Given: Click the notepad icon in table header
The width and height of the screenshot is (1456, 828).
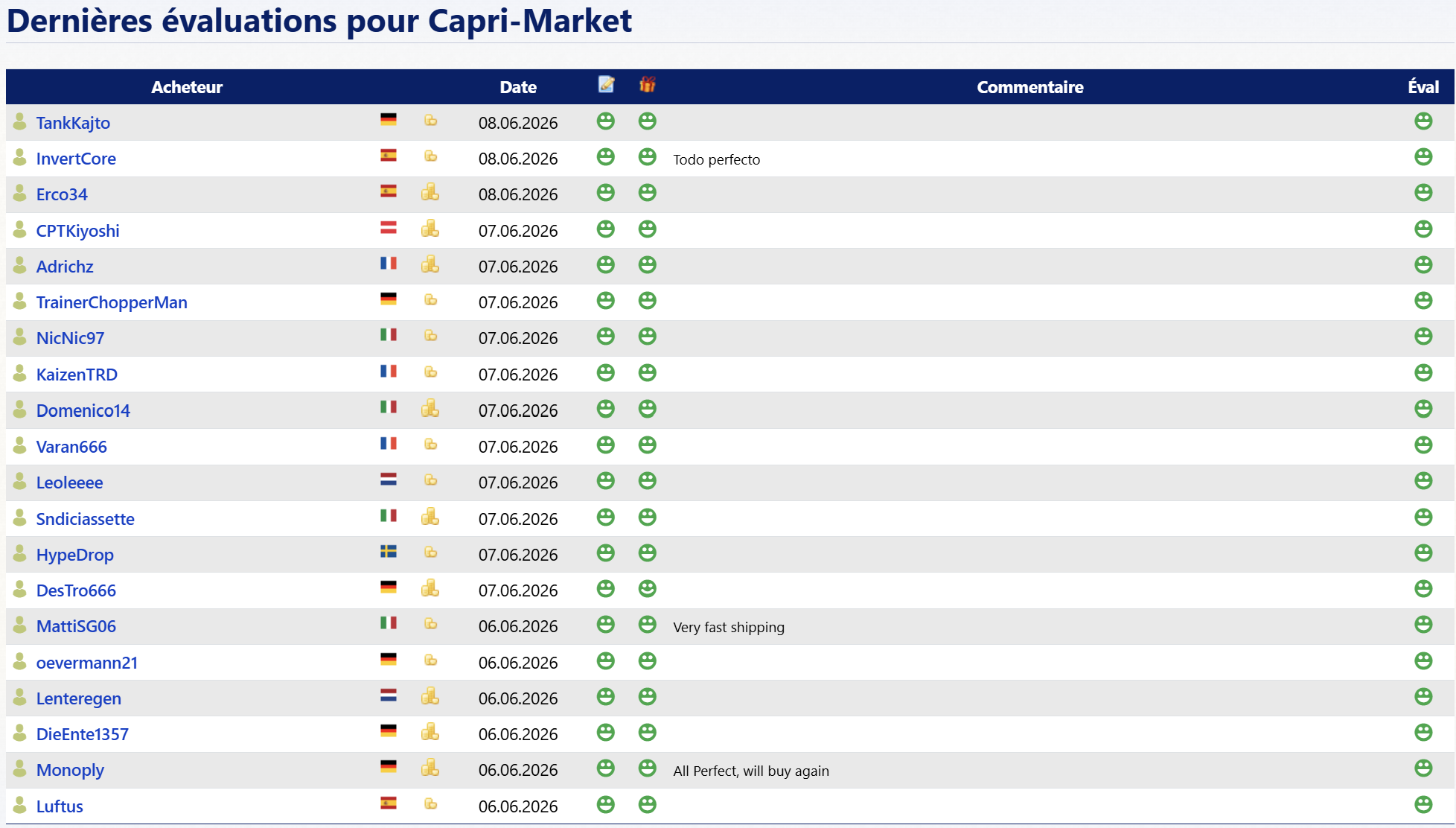Looking at the screenshot, I should (606, 85).
